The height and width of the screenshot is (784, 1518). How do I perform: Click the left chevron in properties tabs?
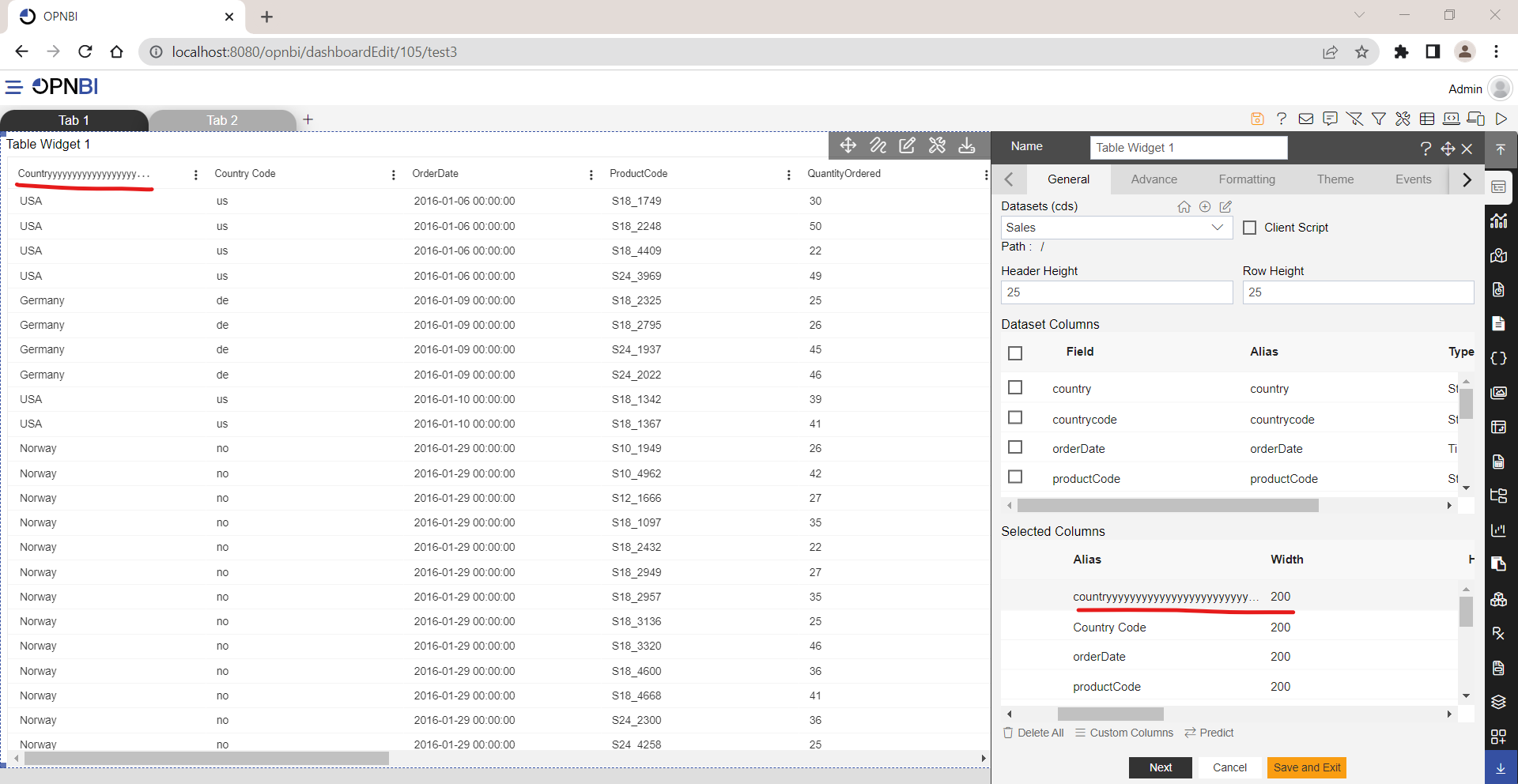(x=1009, y=179)
